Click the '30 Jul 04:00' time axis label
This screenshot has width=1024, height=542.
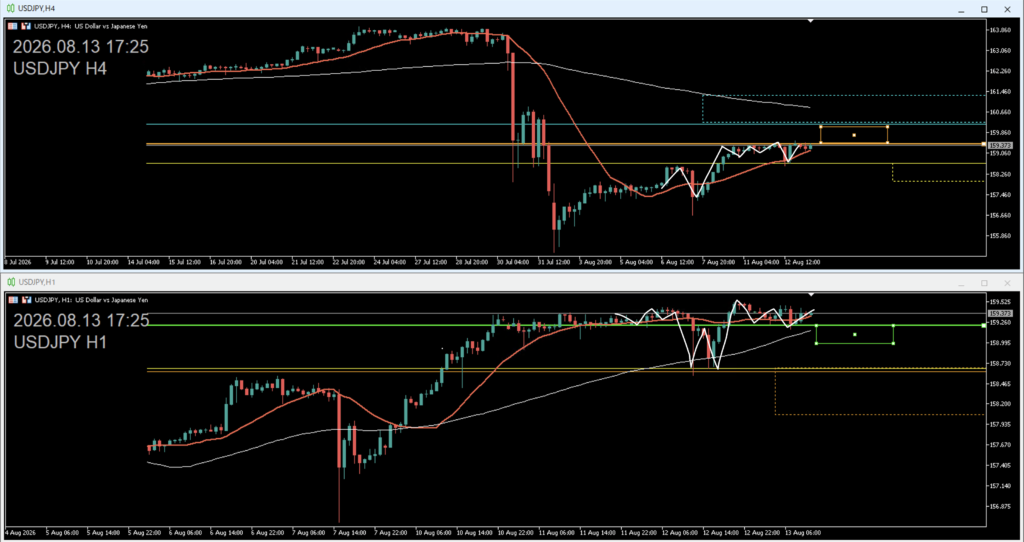coord(513,262)
